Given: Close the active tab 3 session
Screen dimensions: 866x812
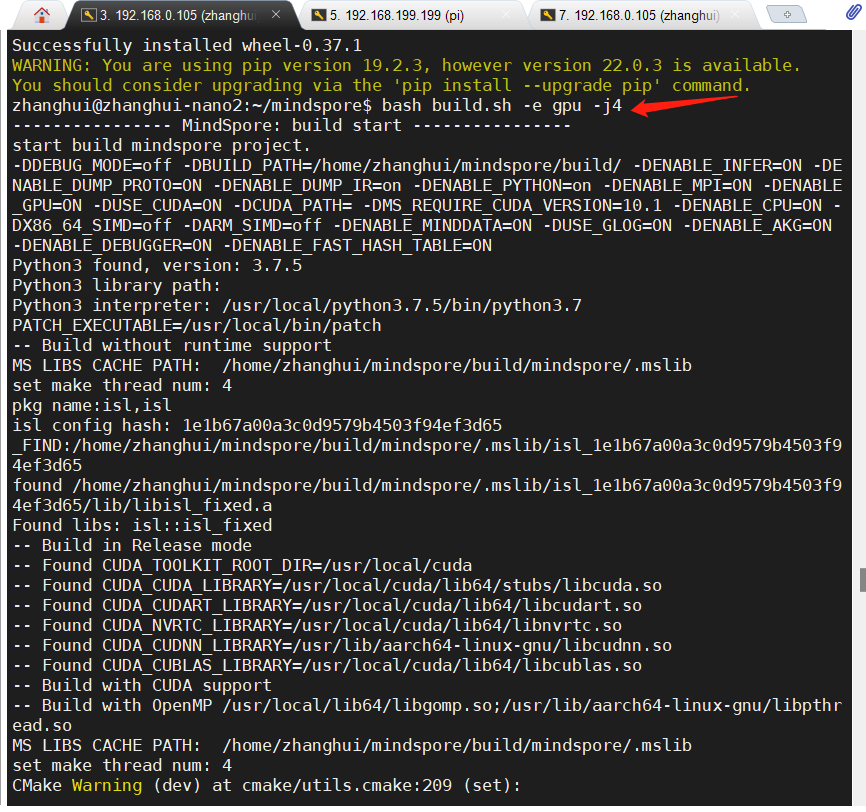Looking at the screenshot, I should [276, 14].
